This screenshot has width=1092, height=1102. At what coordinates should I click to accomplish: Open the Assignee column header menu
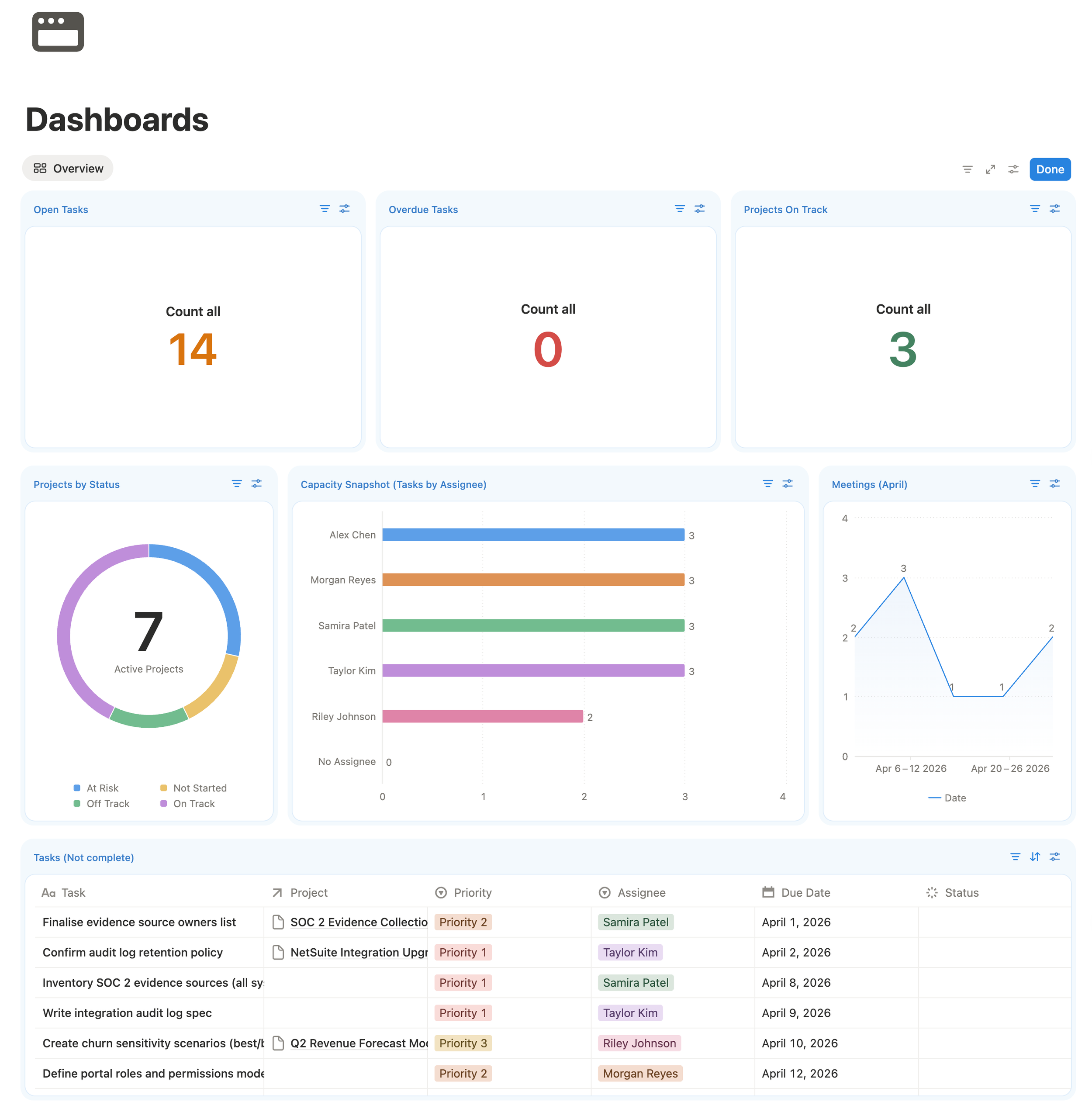pos(641,892)
